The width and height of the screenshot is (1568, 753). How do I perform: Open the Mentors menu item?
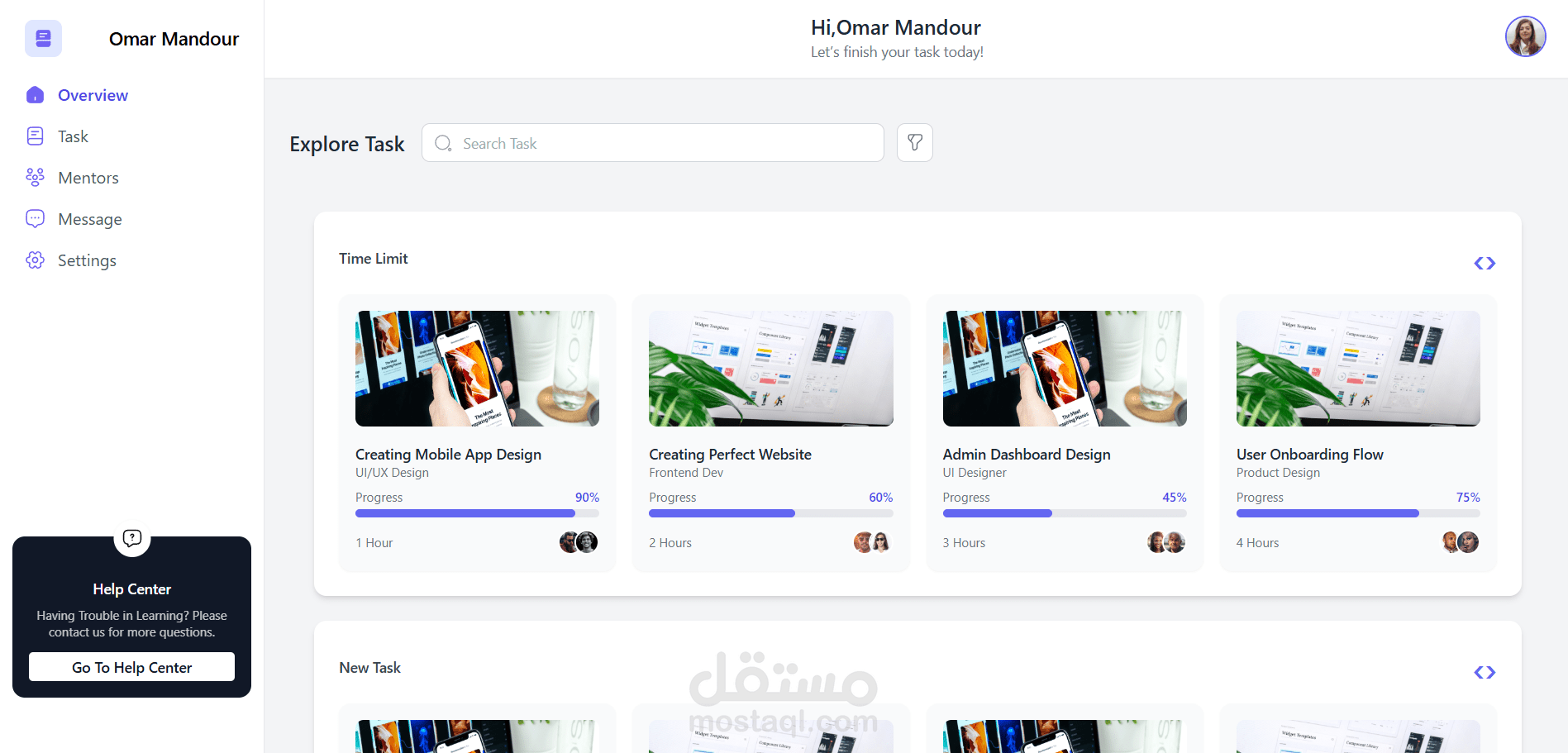point(88,178)
